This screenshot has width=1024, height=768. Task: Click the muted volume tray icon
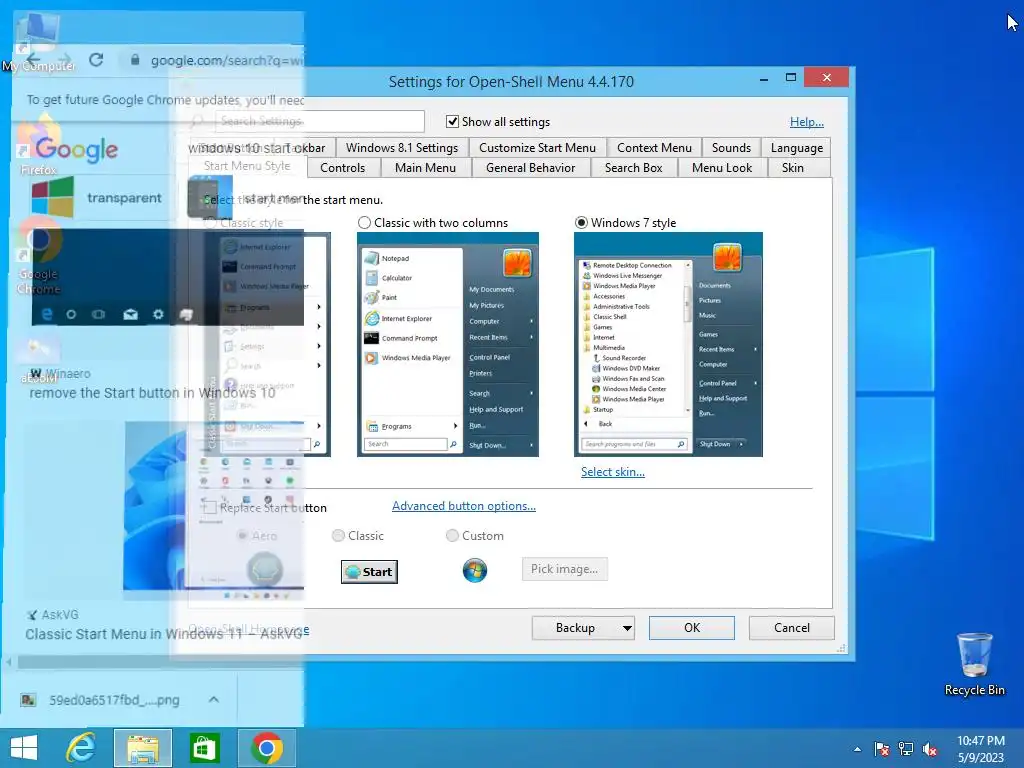[930, 749]
